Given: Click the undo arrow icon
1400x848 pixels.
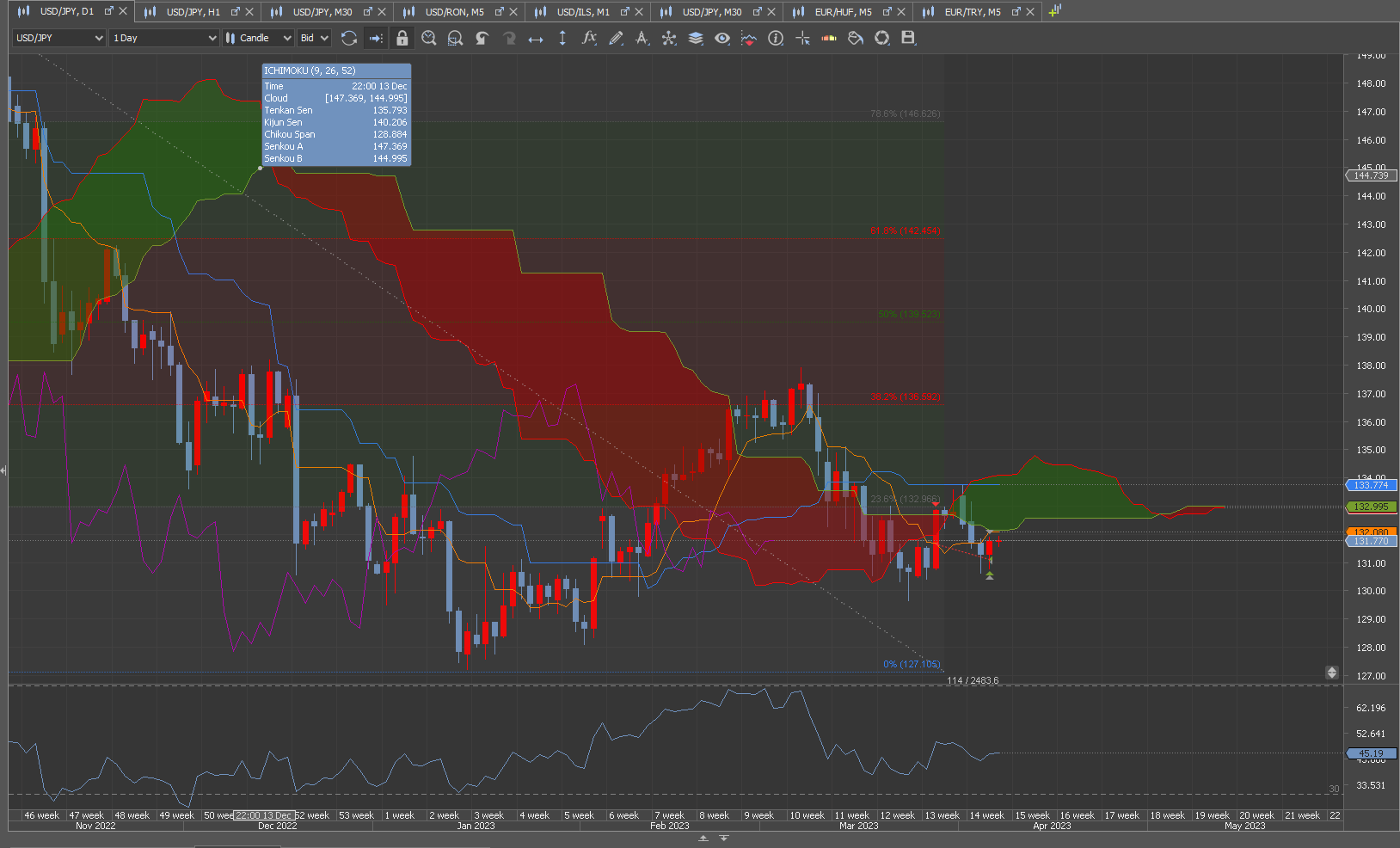Looking at the screenshot, I should click(482, 38).
